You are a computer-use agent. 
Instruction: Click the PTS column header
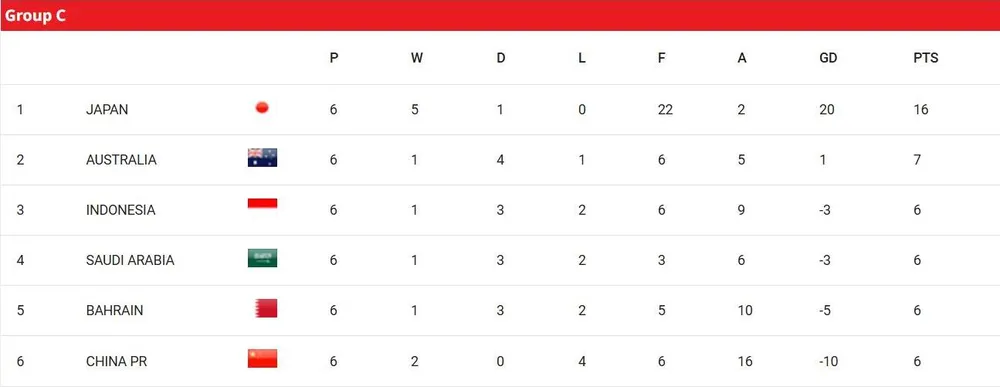925,58
